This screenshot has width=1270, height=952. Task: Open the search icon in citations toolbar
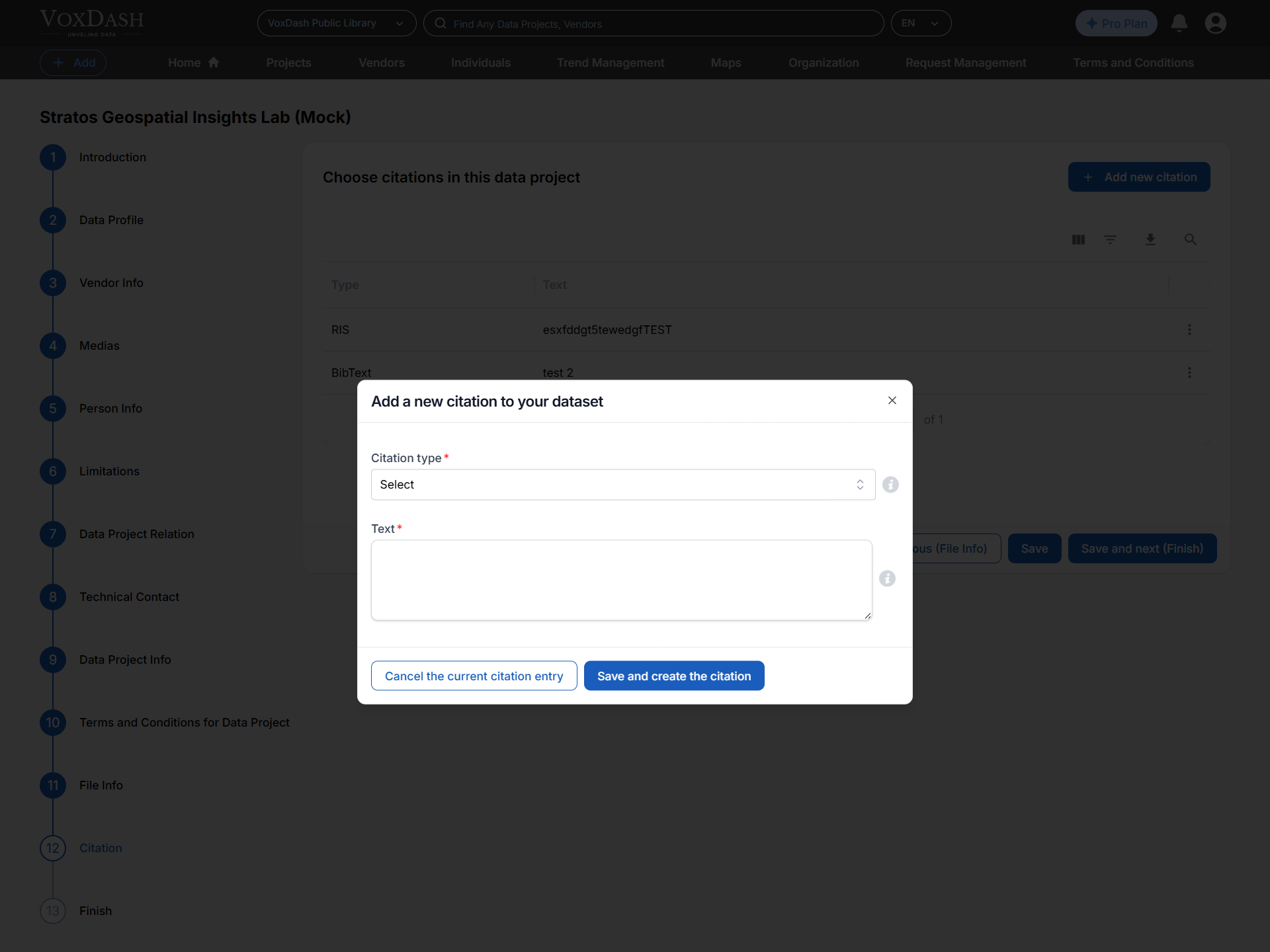[x=1190, y=239]
